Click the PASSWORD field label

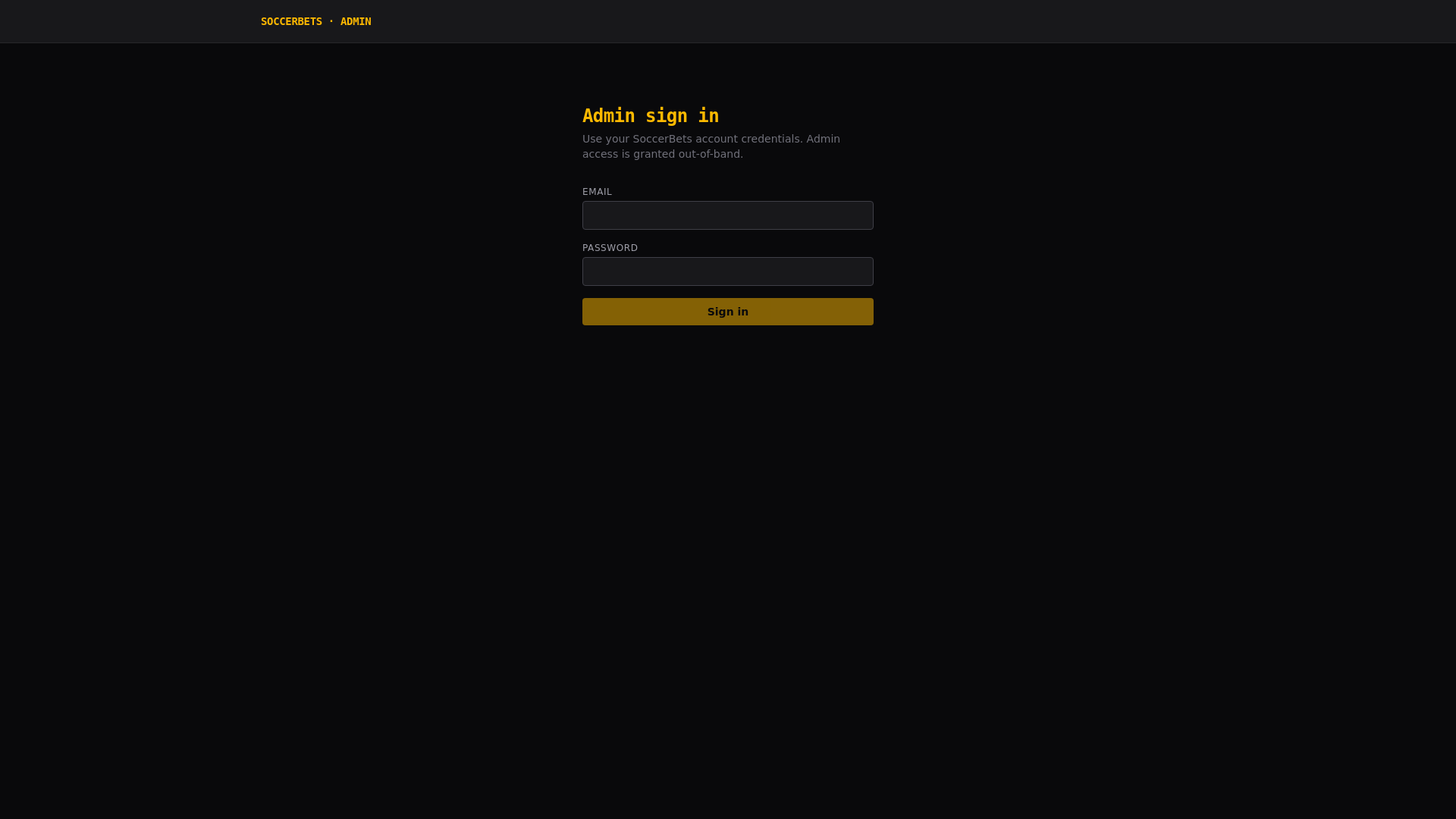click(x=610, y=248)
